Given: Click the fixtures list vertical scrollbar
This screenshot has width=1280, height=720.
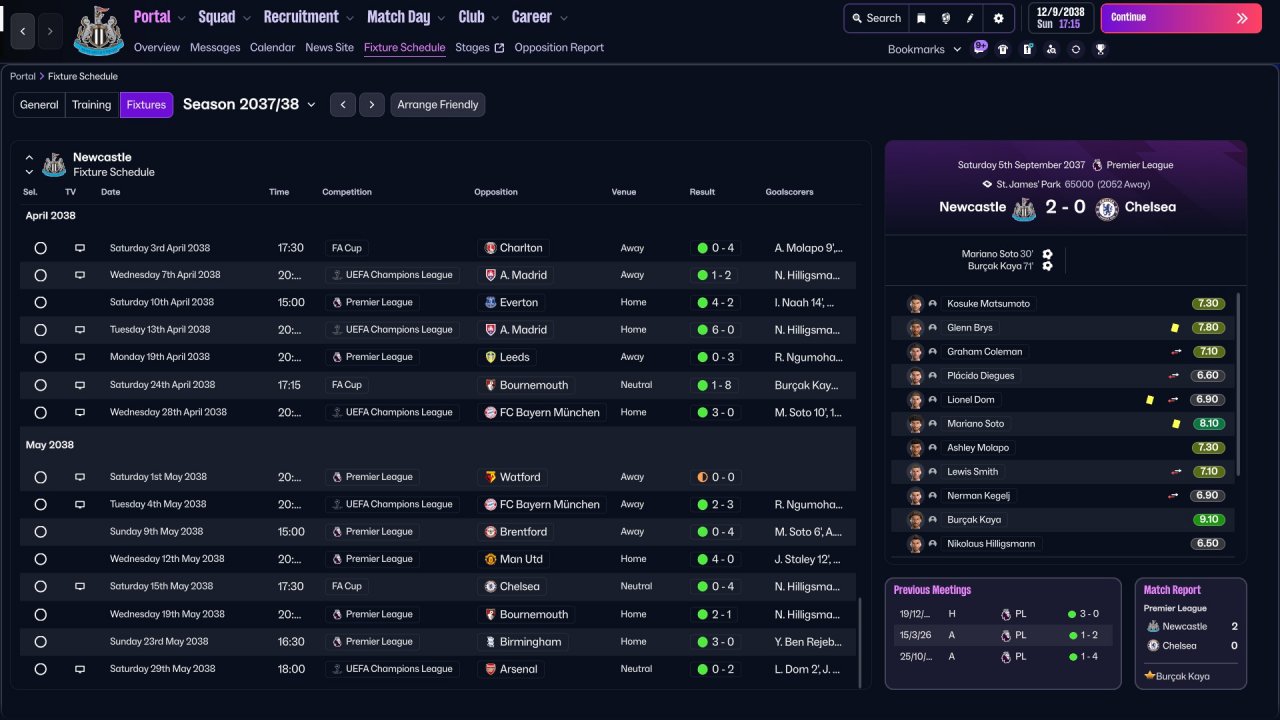Looking at the screenshot, I should 859,643.
